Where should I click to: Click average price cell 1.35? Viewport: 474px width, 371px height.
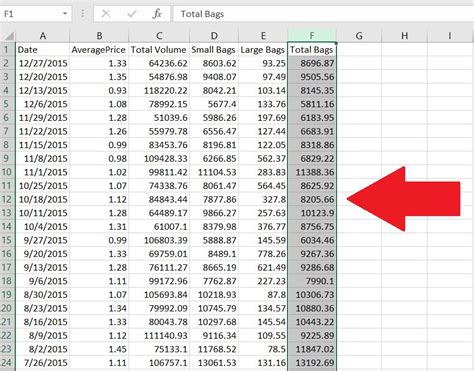(99, 77)
